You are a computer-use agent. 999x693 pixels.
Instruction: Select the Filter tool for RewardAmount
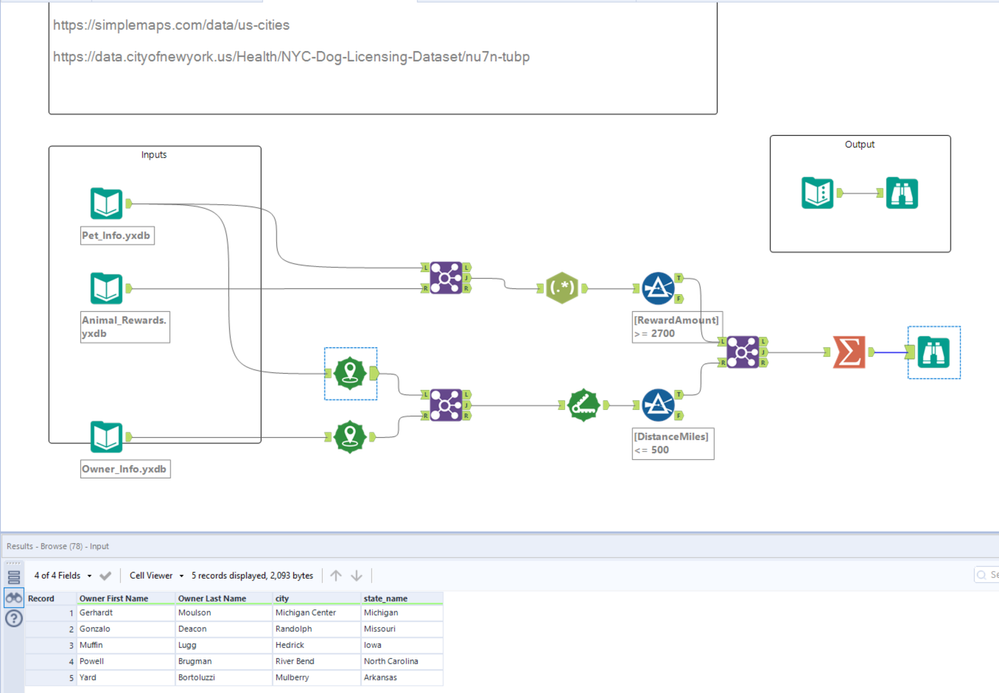658,289
